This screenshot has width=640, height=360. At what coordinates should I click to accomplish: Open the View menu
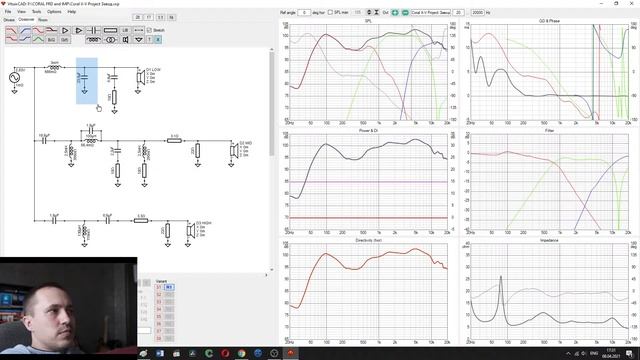pos(21,12)
